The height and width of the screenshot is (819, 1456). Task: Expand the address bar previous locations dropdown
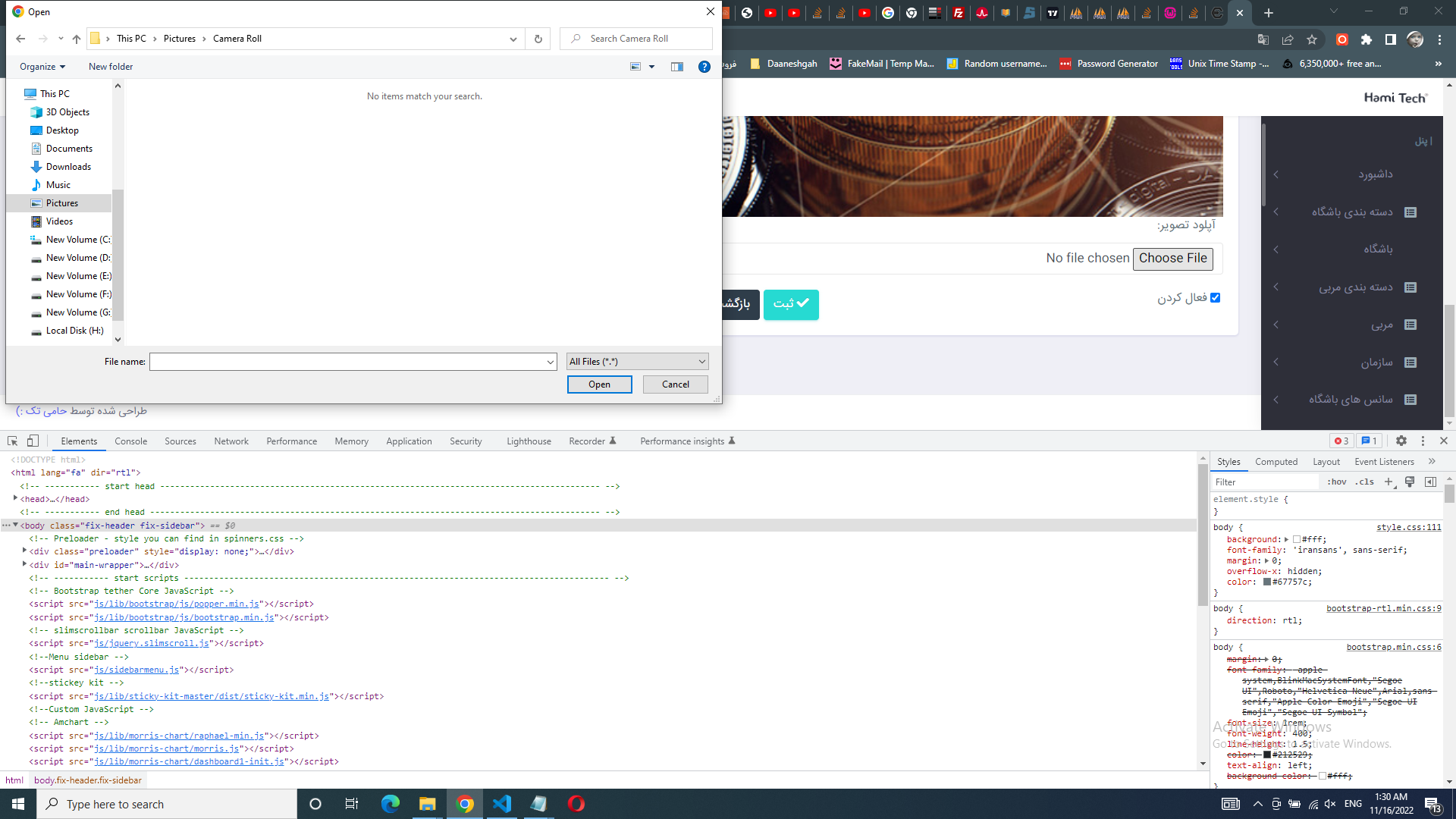513,39
